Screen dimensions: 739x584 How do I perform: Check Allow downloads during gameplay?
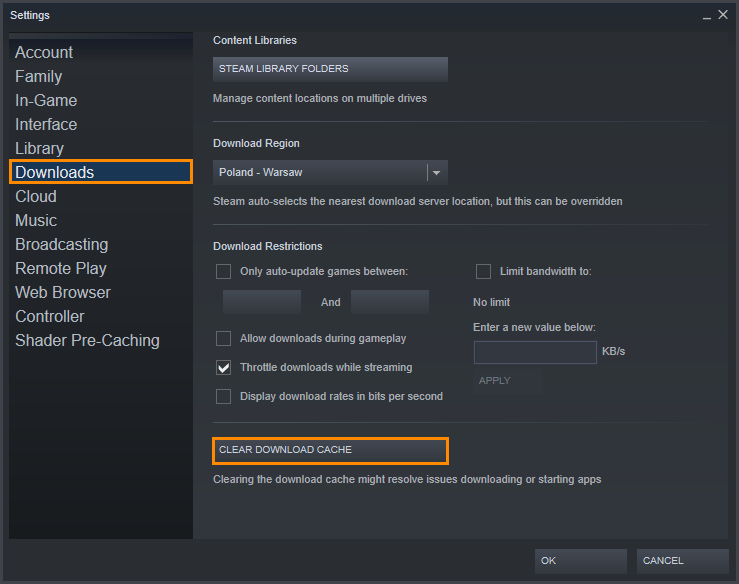pos(223,338)
